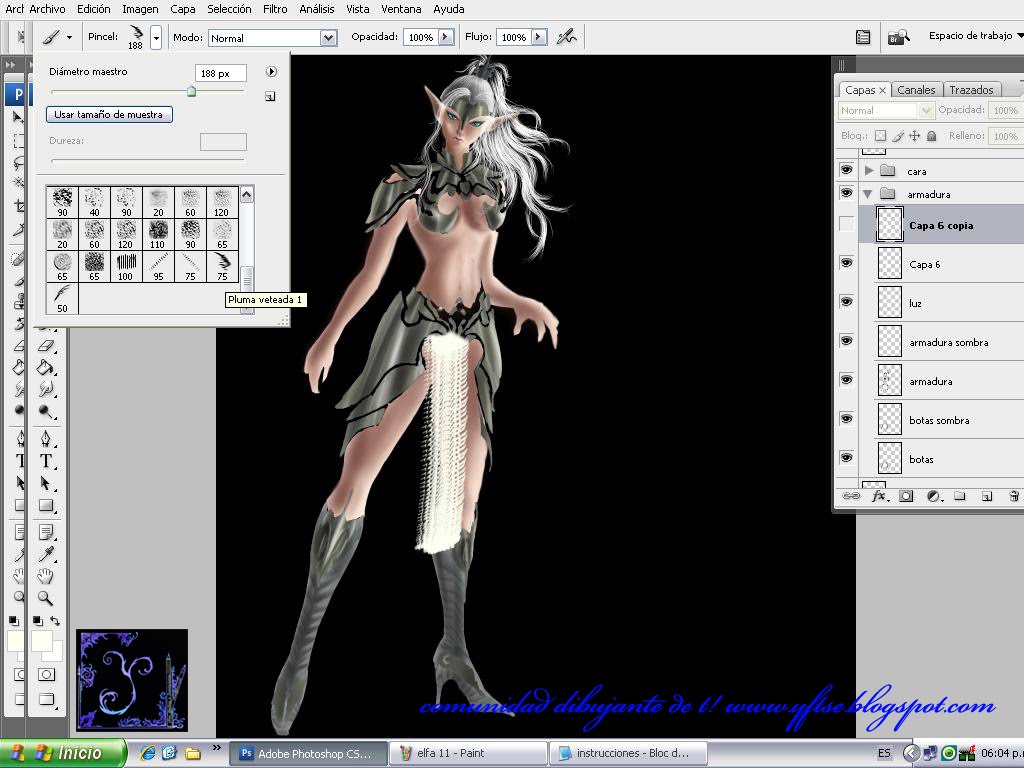The image size is (1024, 768).
Task: Switch to the Canales tab
Action: click(x=916, y=90)
